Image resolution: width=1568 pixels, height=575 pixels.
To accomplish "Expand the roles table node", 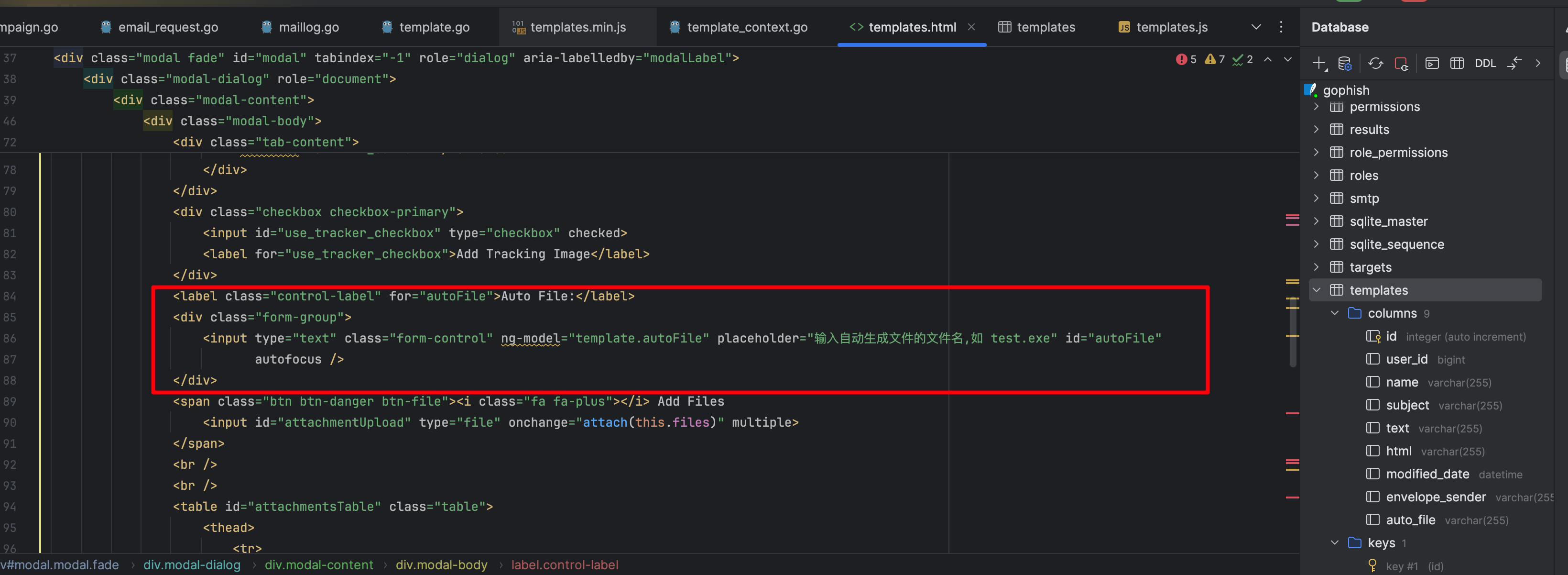I will pyautogui.click(x=1316, y=176).
